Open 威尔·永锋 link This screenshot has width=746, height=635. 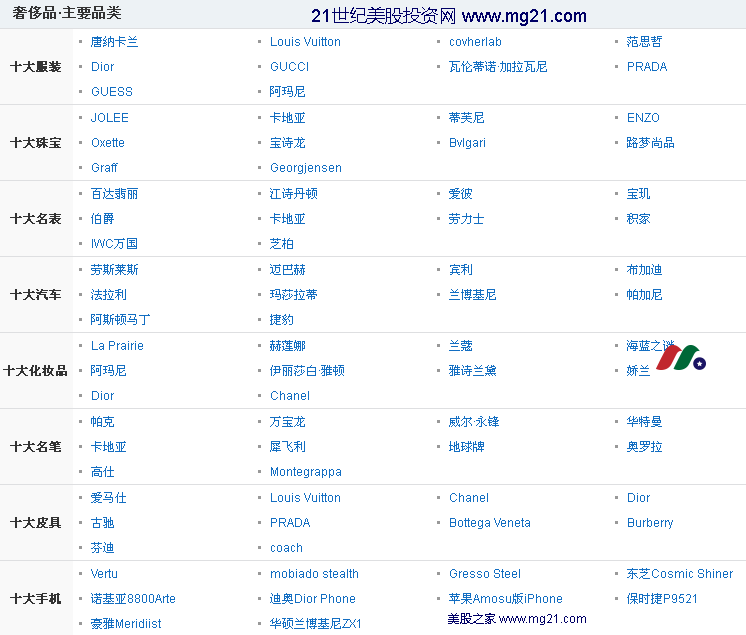click(474, 422)
